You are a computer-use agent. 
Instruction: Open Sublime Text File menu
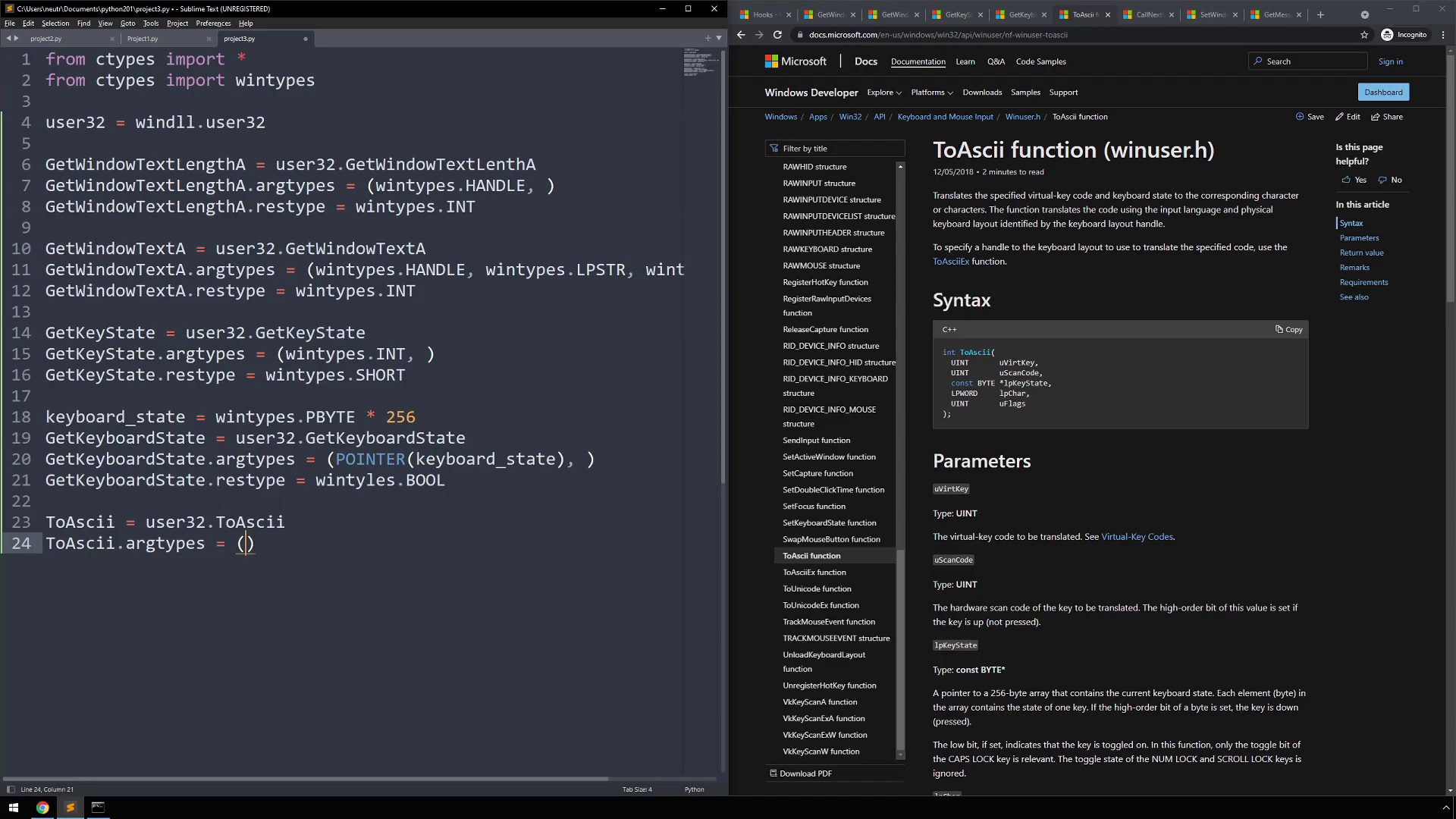10,24
